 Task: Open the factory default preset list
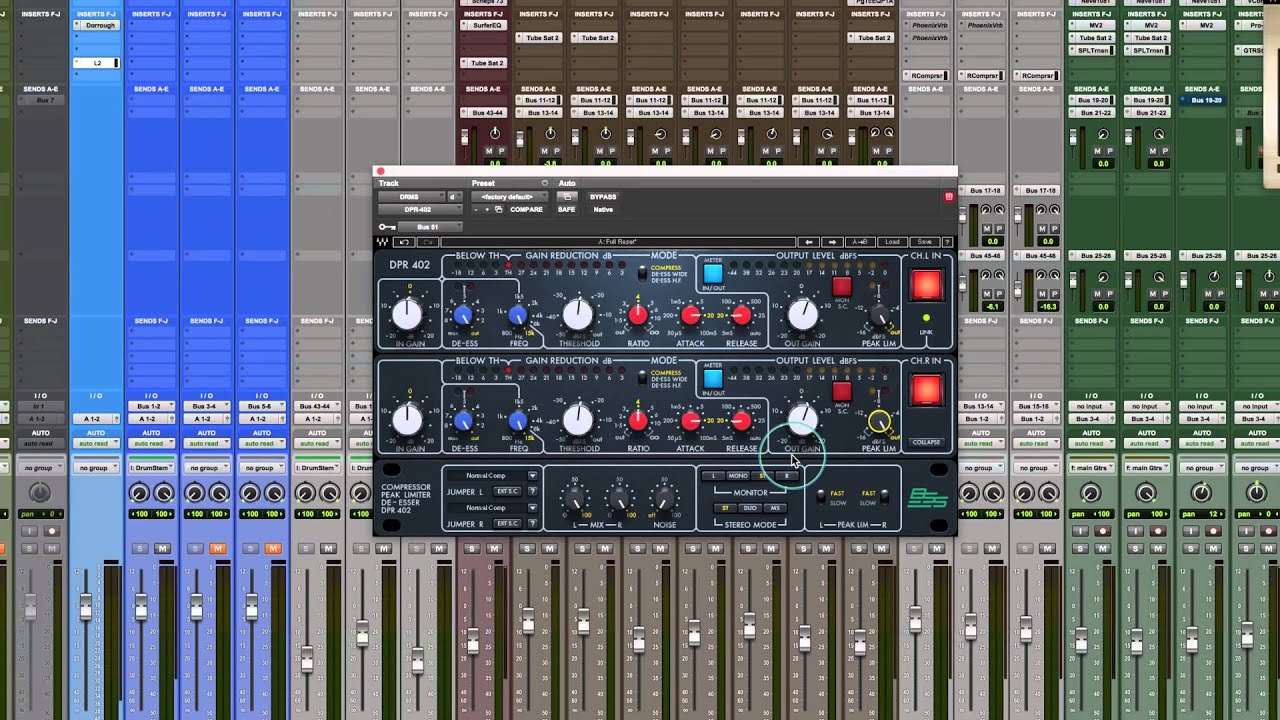coord(508,197)
